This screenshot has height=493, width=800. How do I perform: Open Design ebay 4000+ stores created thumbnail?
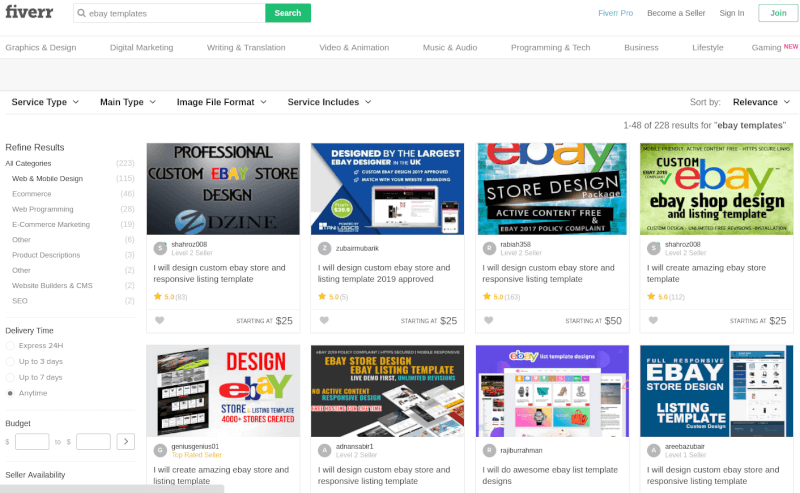(223, 391)
